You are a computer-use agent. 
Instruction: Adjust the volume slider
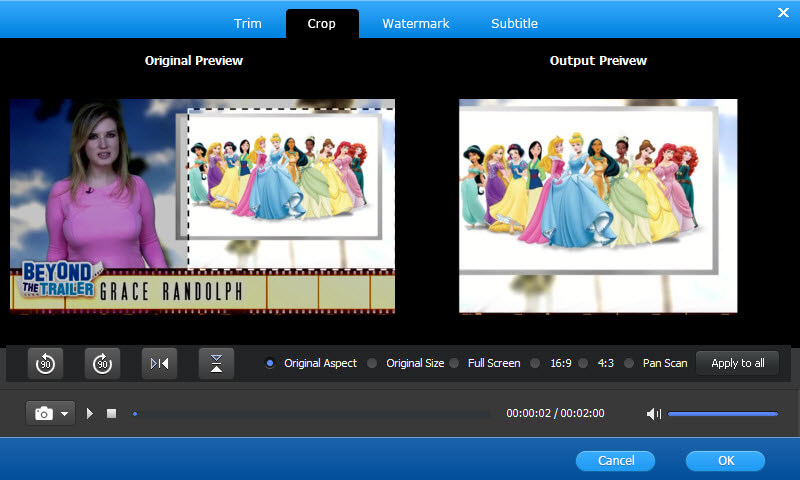(x=722, y=414)
